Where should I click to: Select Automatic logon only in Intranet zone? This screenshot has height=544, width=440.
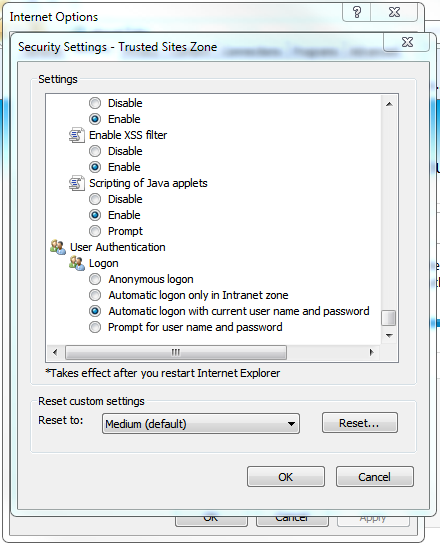click(95, 295)
